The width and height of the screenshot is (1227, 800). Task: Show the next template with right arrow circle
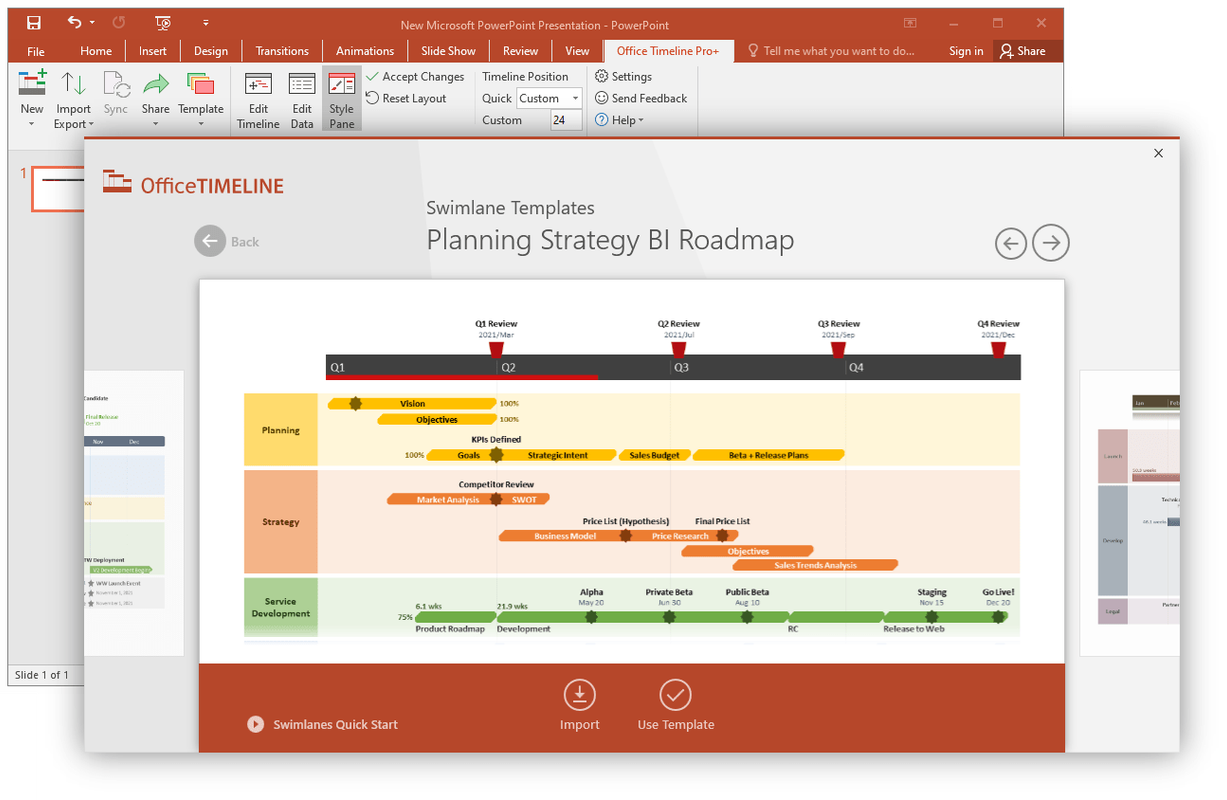click(x=1051, y=242)
